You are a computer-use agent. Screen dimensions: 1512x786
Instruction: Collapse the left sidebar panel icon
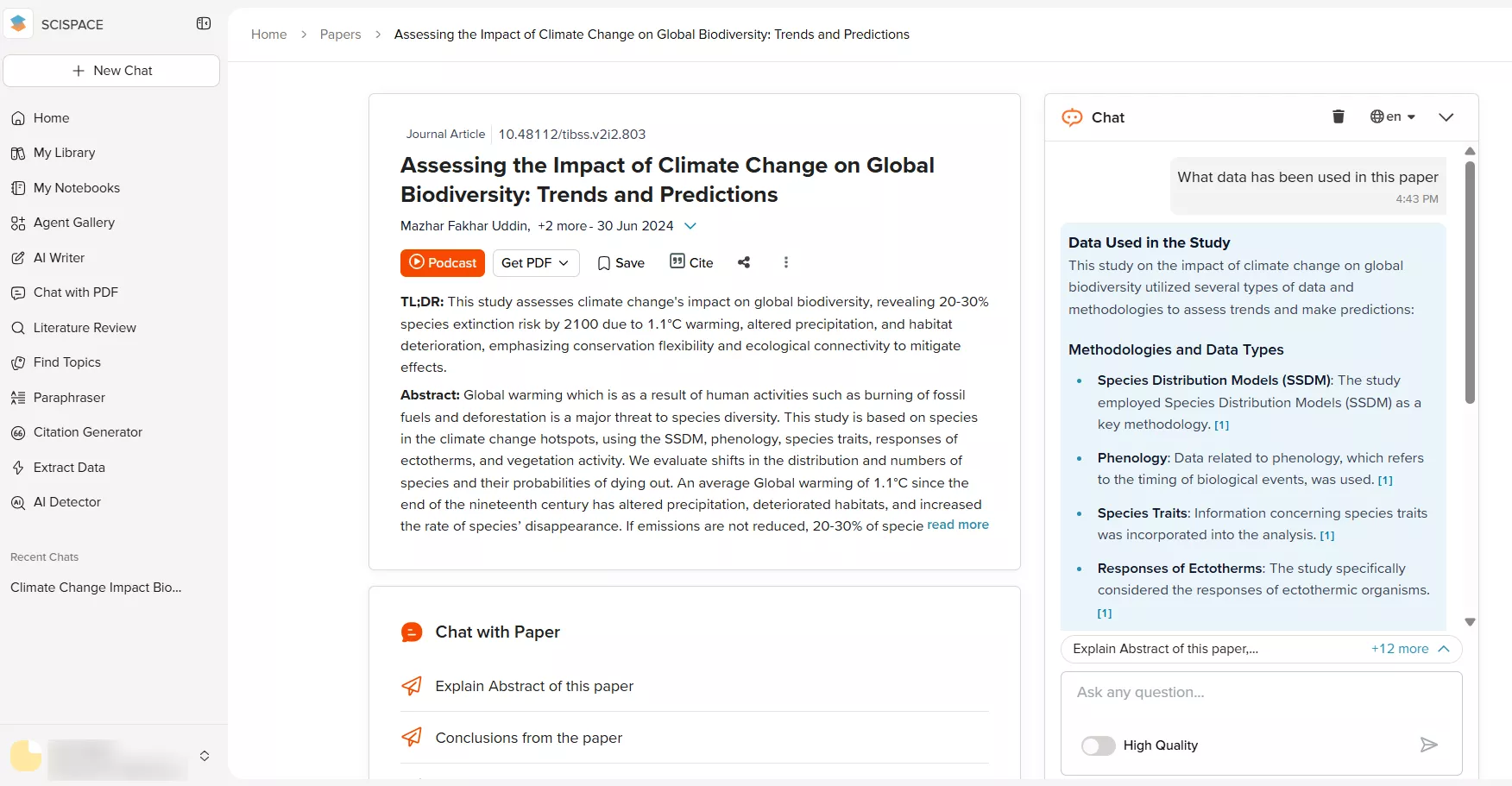204,23
